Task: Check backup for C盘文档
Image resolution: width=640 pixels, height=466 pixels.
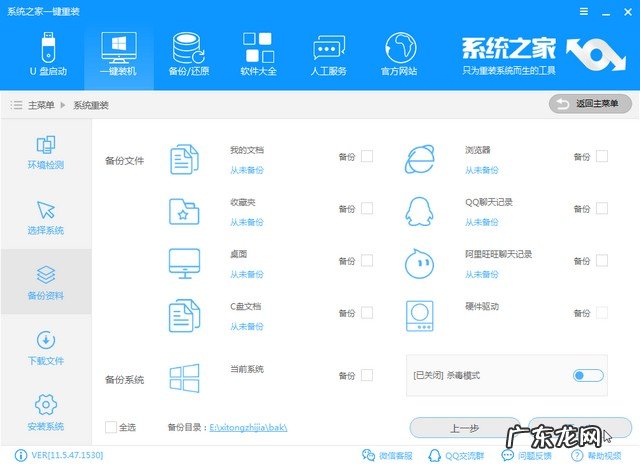Action: pyautogui.click(x=367, y=313)
